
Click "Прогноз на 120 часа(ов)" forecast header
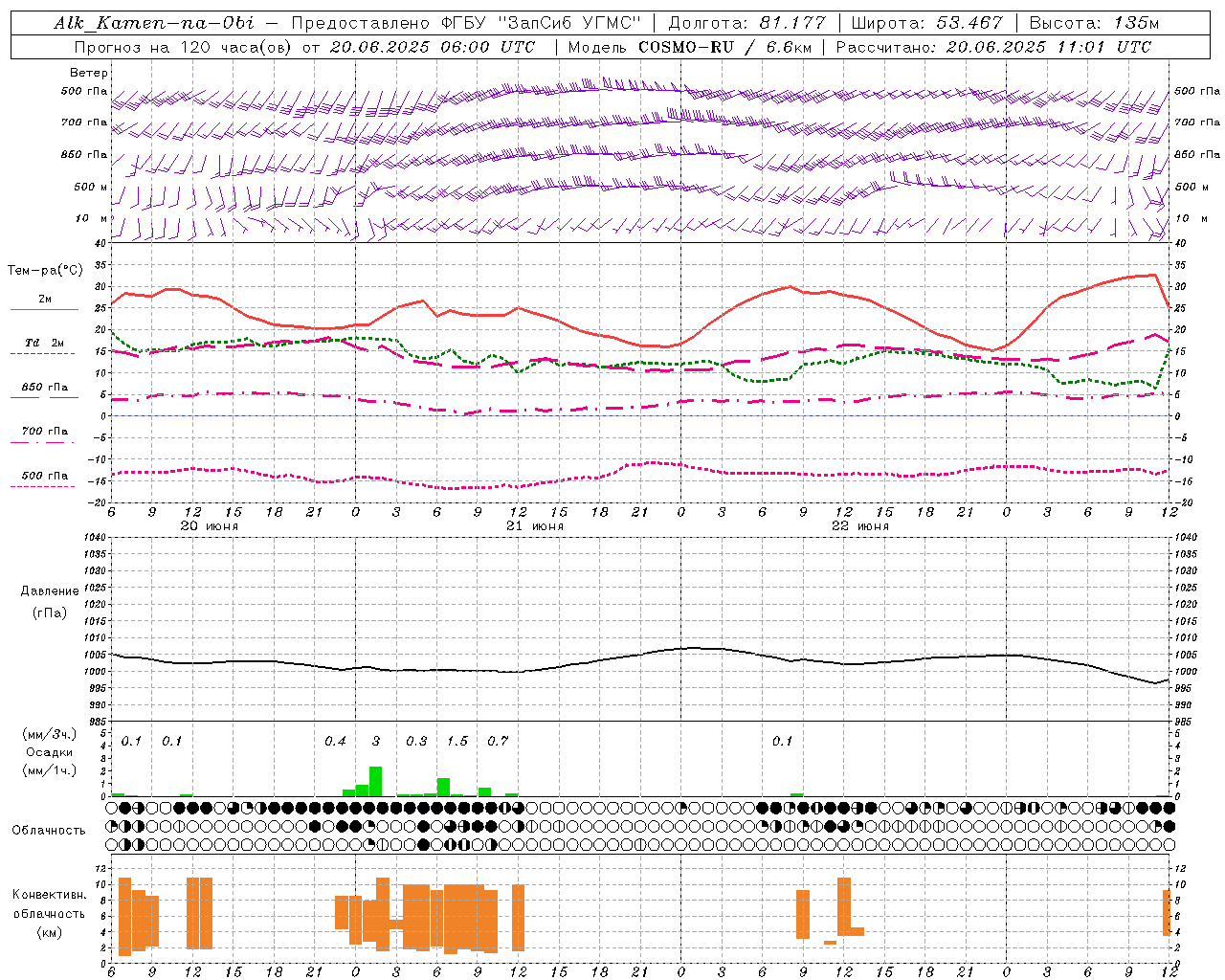pos(184,47)
